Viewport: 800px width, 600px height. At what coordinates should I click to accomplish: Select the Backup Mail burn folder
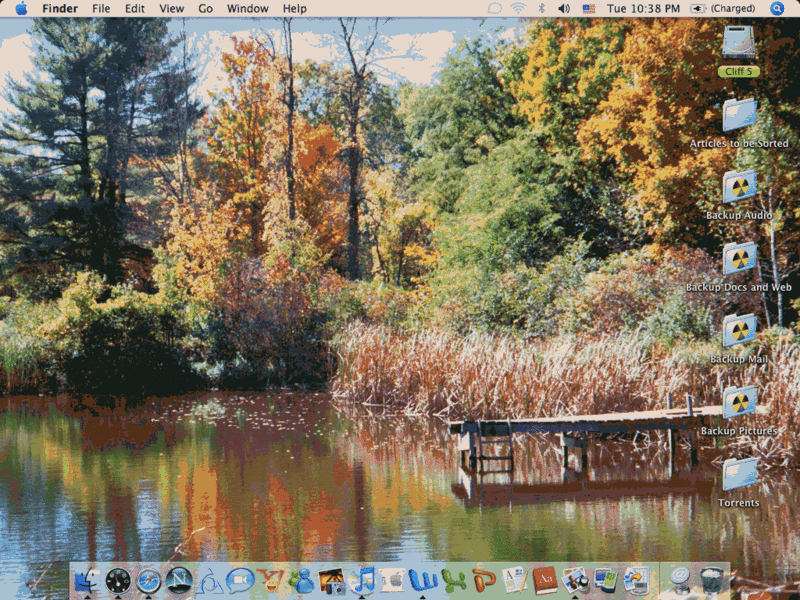tap(739, 331)
